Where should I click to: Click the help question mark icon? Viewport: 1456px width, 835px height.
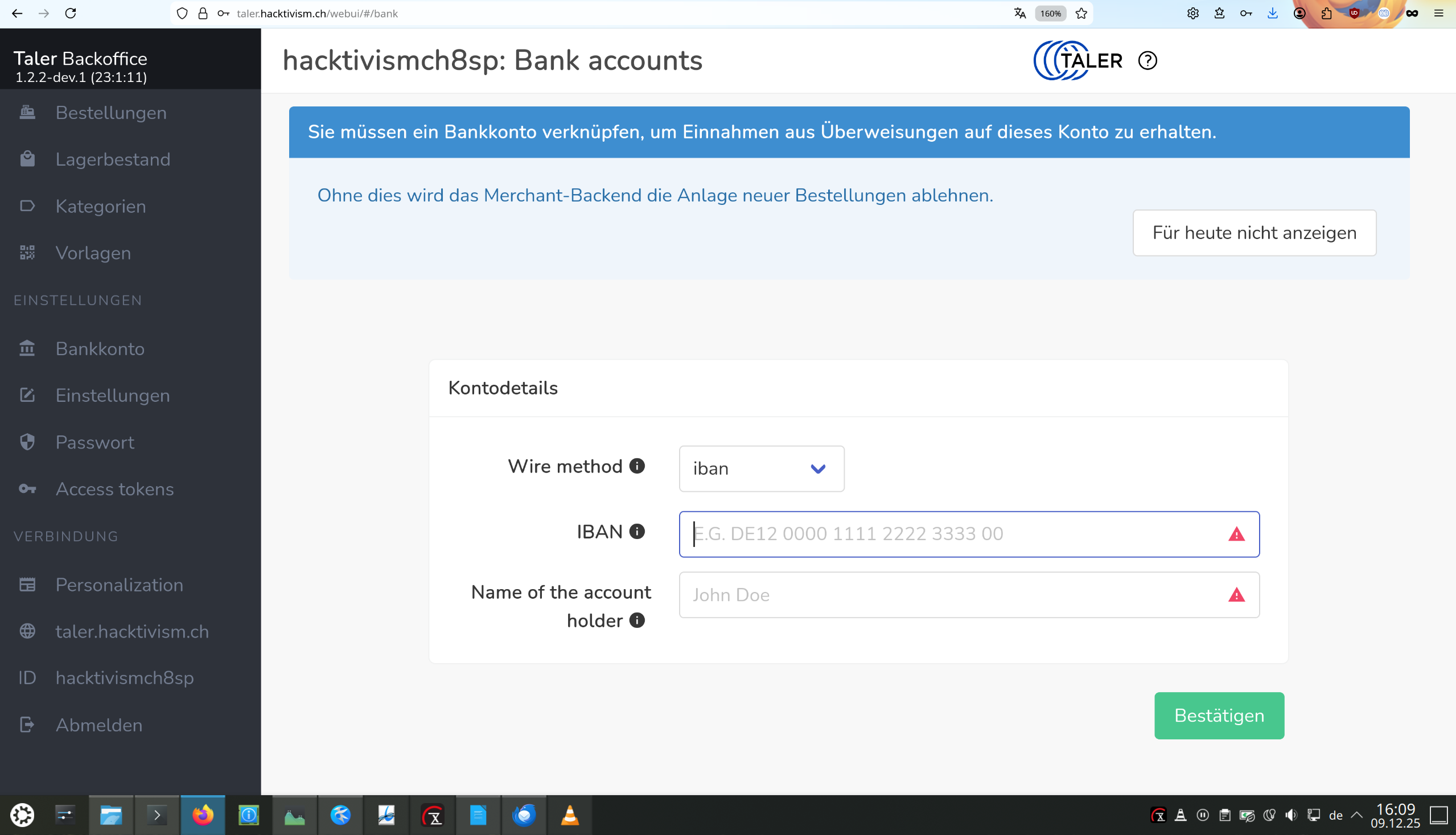[x=1147, y=60]
